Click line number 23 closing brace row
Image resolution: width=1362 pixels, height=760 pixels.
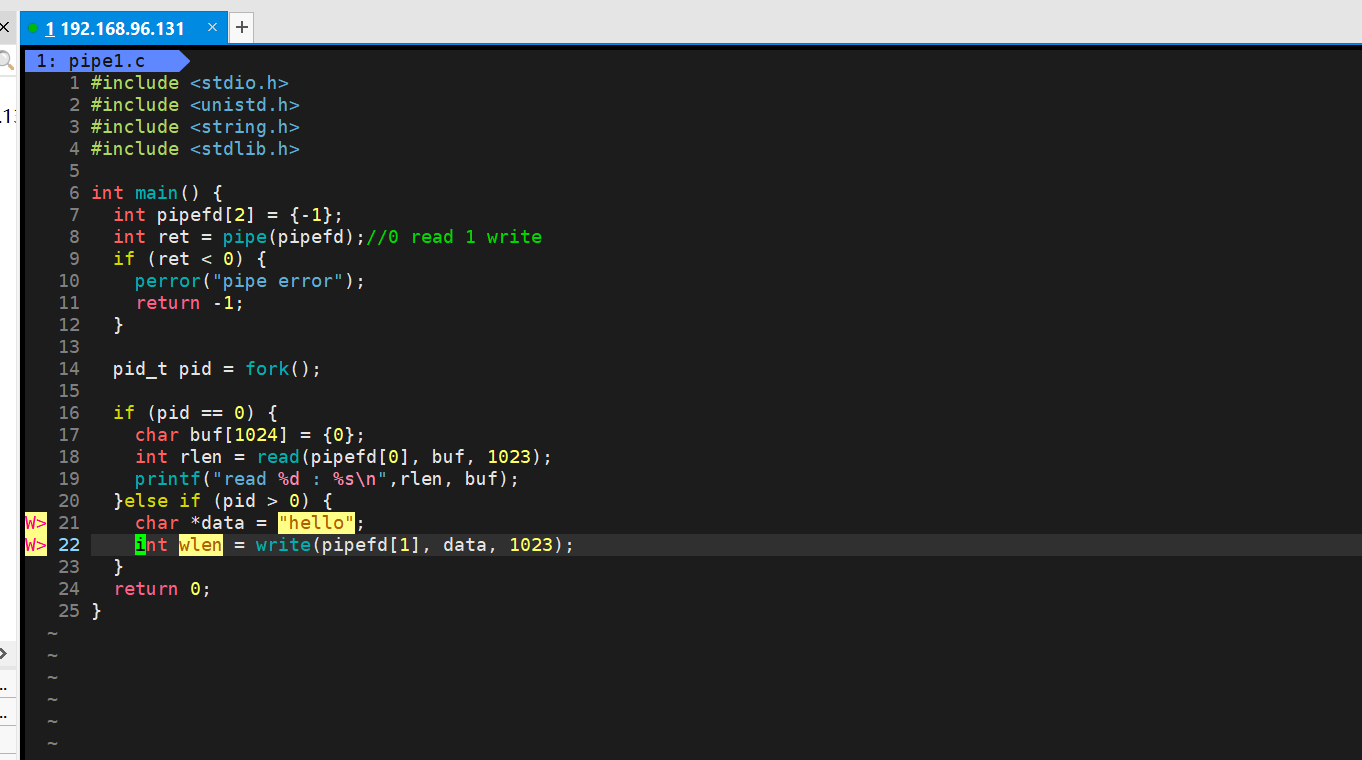(x=118, y=567)
